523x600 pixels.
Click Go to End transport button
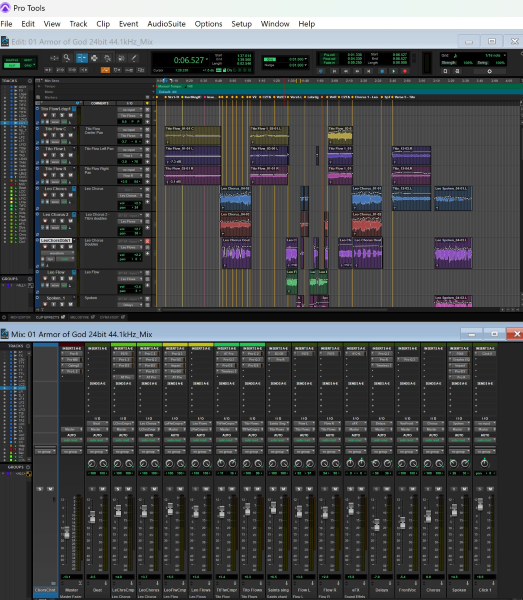[x=369, y=71]
